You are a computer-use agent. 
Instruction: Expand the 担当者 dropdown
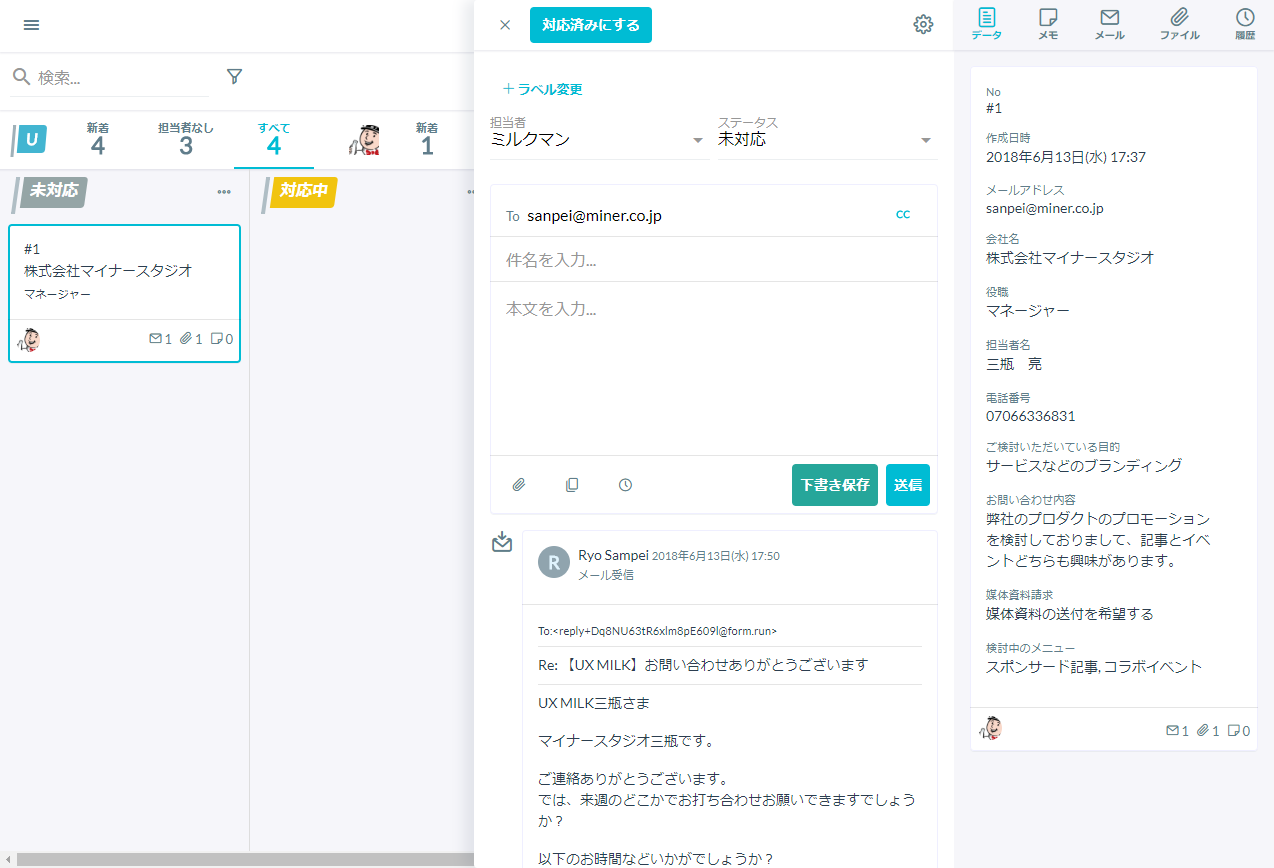698,140
